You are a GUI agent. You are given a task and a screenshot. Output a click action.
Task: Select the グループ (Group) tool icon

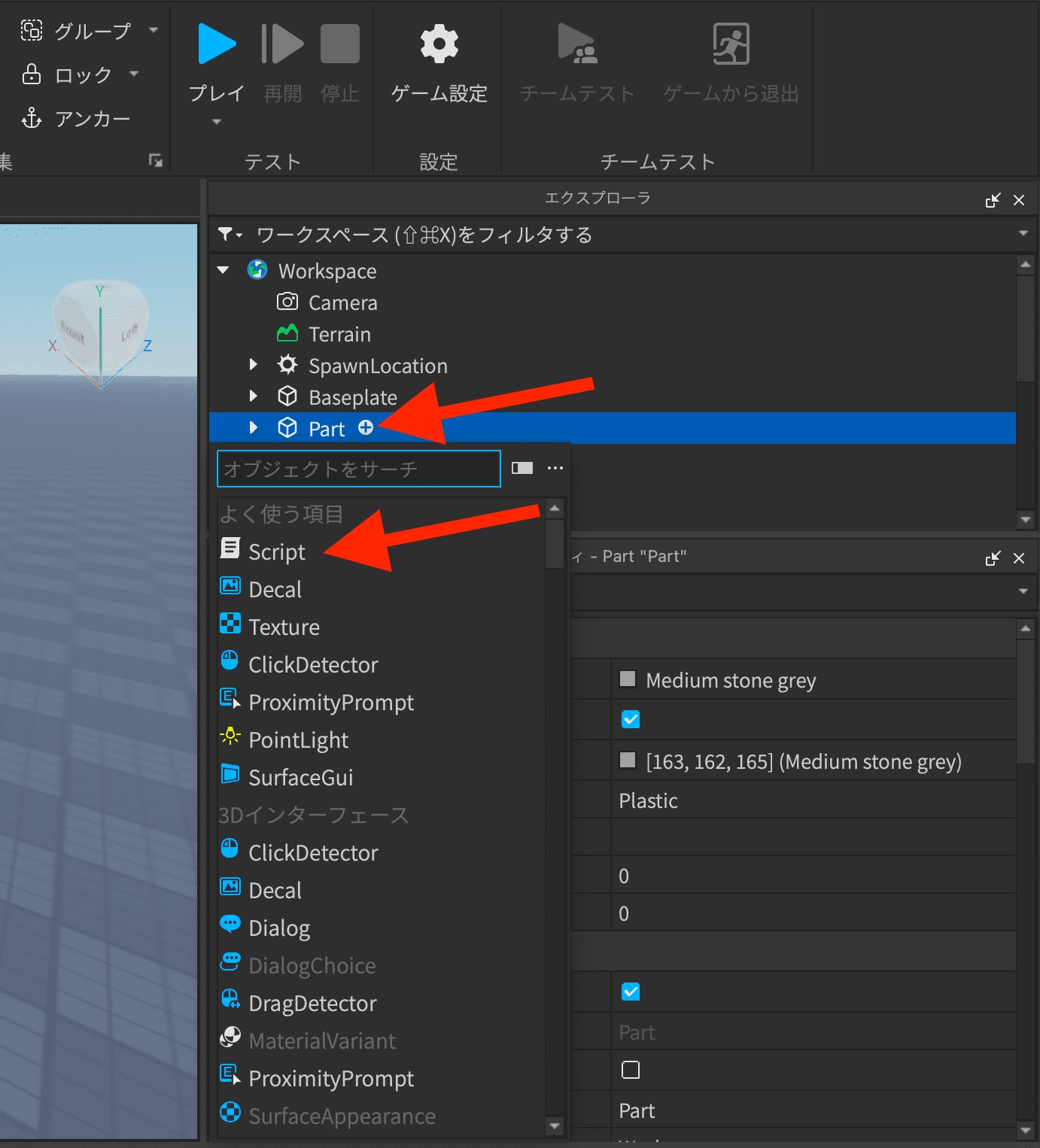coord(31,30)
